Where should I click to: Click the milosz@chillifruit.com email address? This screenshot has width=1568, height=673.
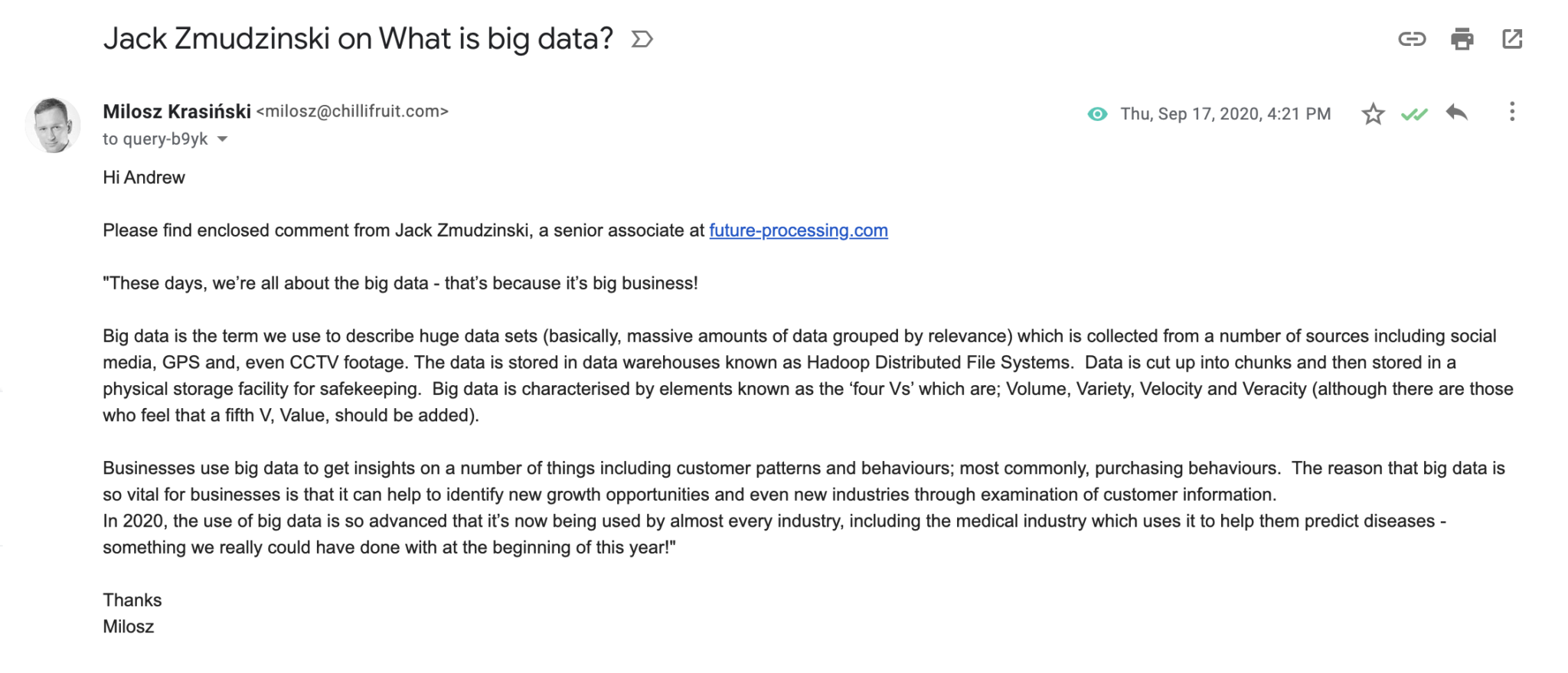point(352,112)
